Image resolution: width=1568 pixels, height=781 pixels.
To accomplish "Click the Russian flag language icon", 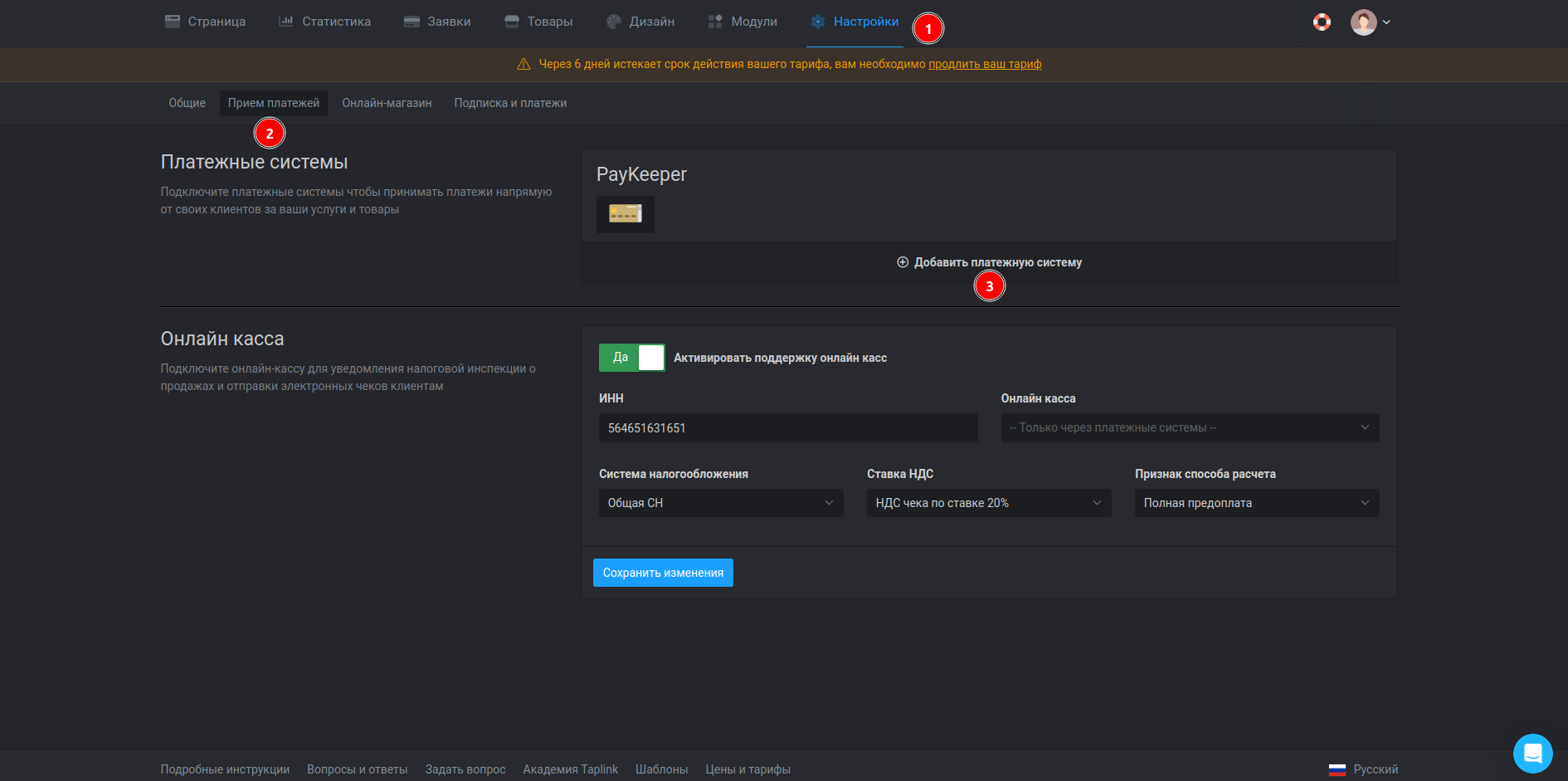I will coord(1337,770).
